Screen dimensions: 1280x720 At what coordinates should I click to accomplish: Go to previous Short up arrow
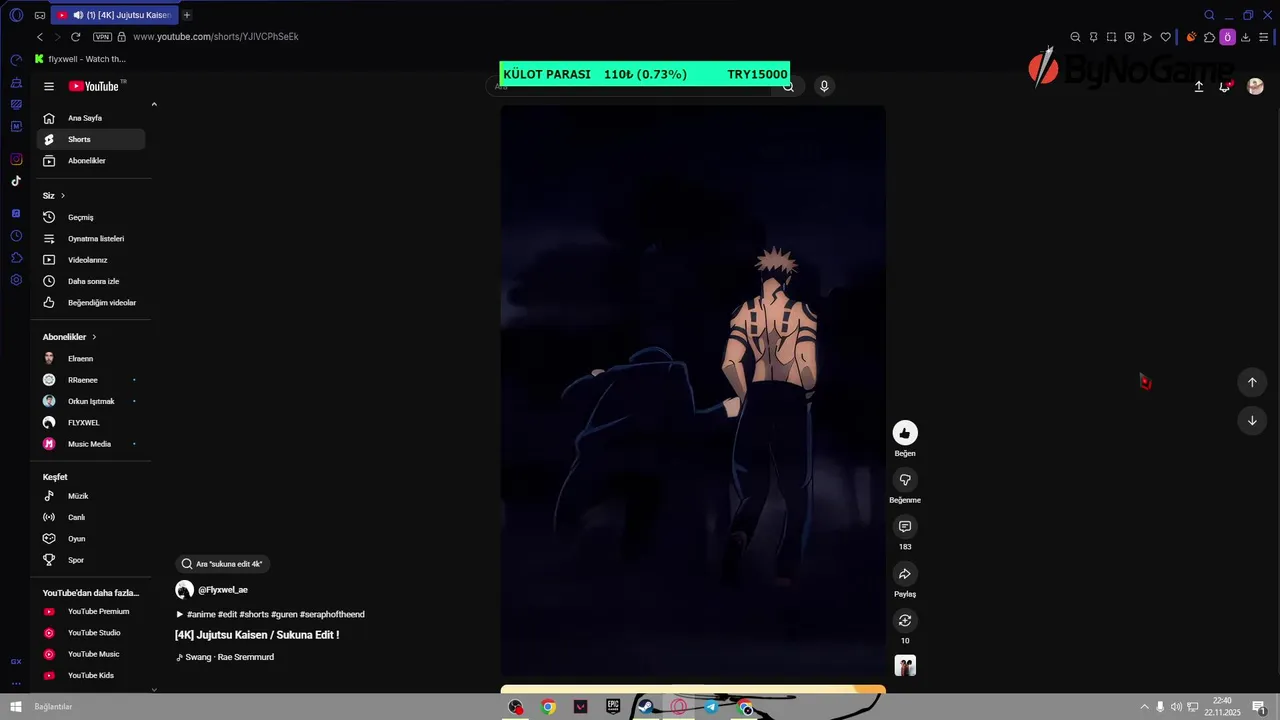[1252, 382]
